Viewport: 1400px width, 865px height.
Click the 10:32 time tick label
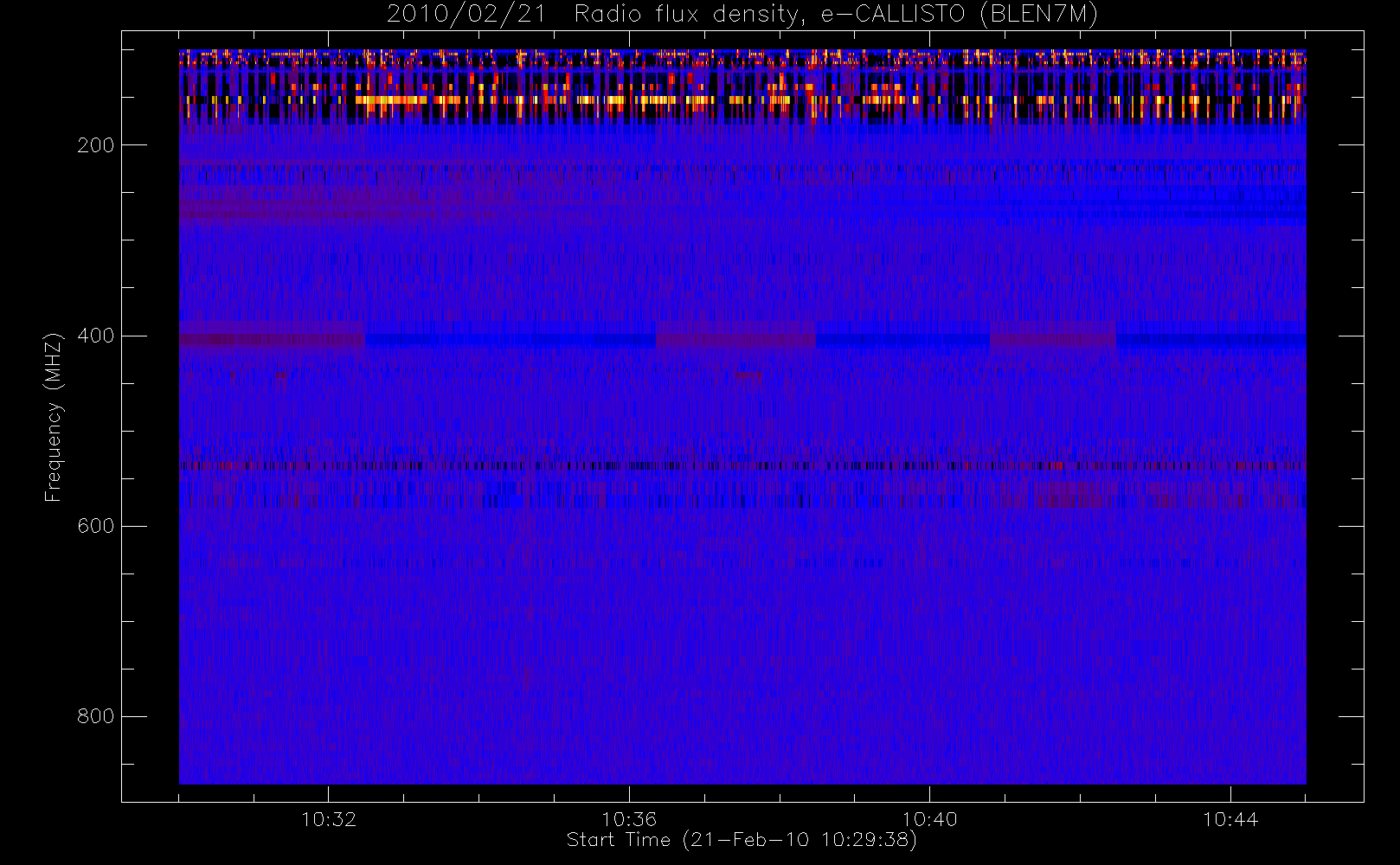tap(329, 818)
